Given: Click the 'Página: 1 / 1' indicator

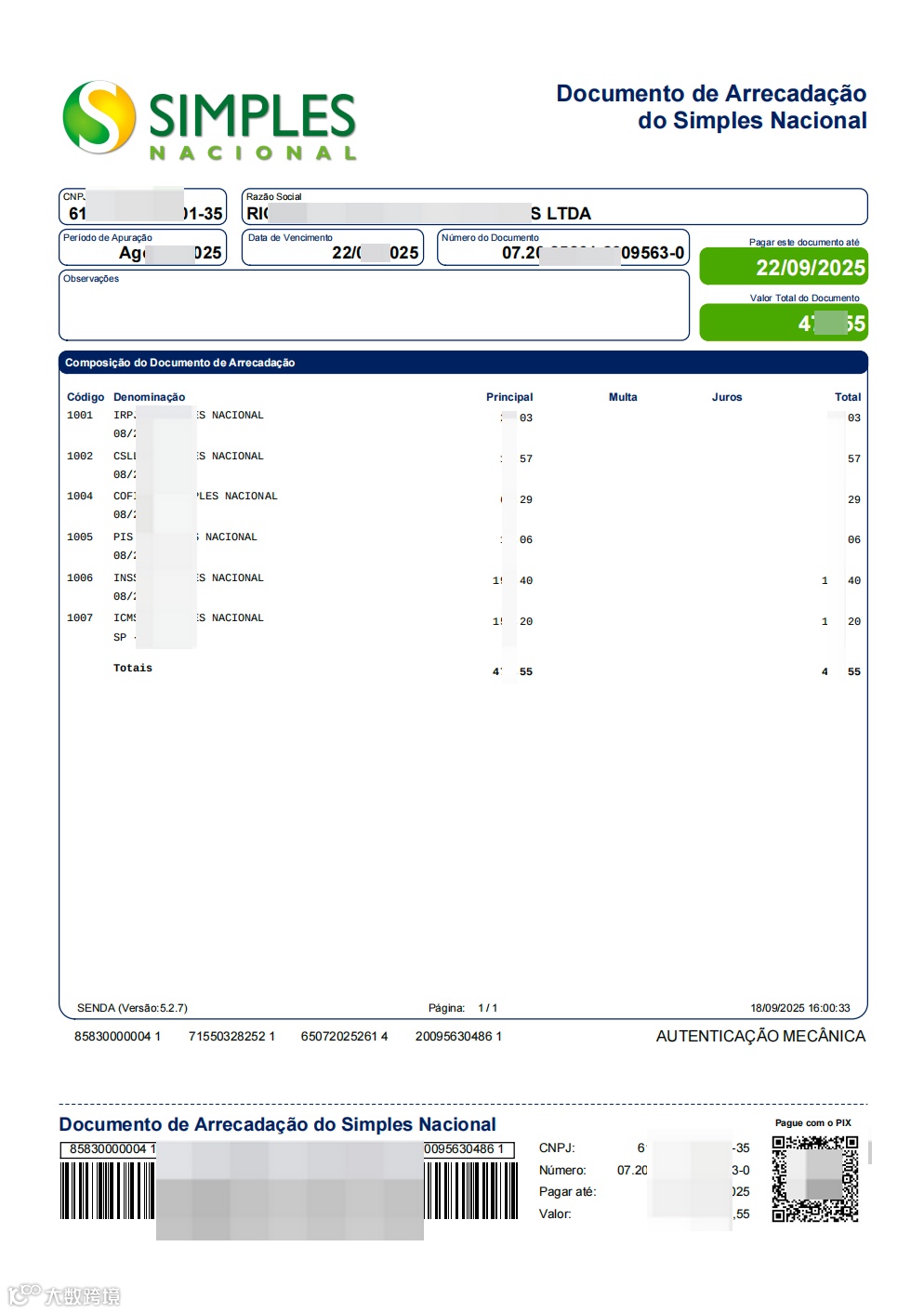Looking at the screenshot, I should (463, 1008).
